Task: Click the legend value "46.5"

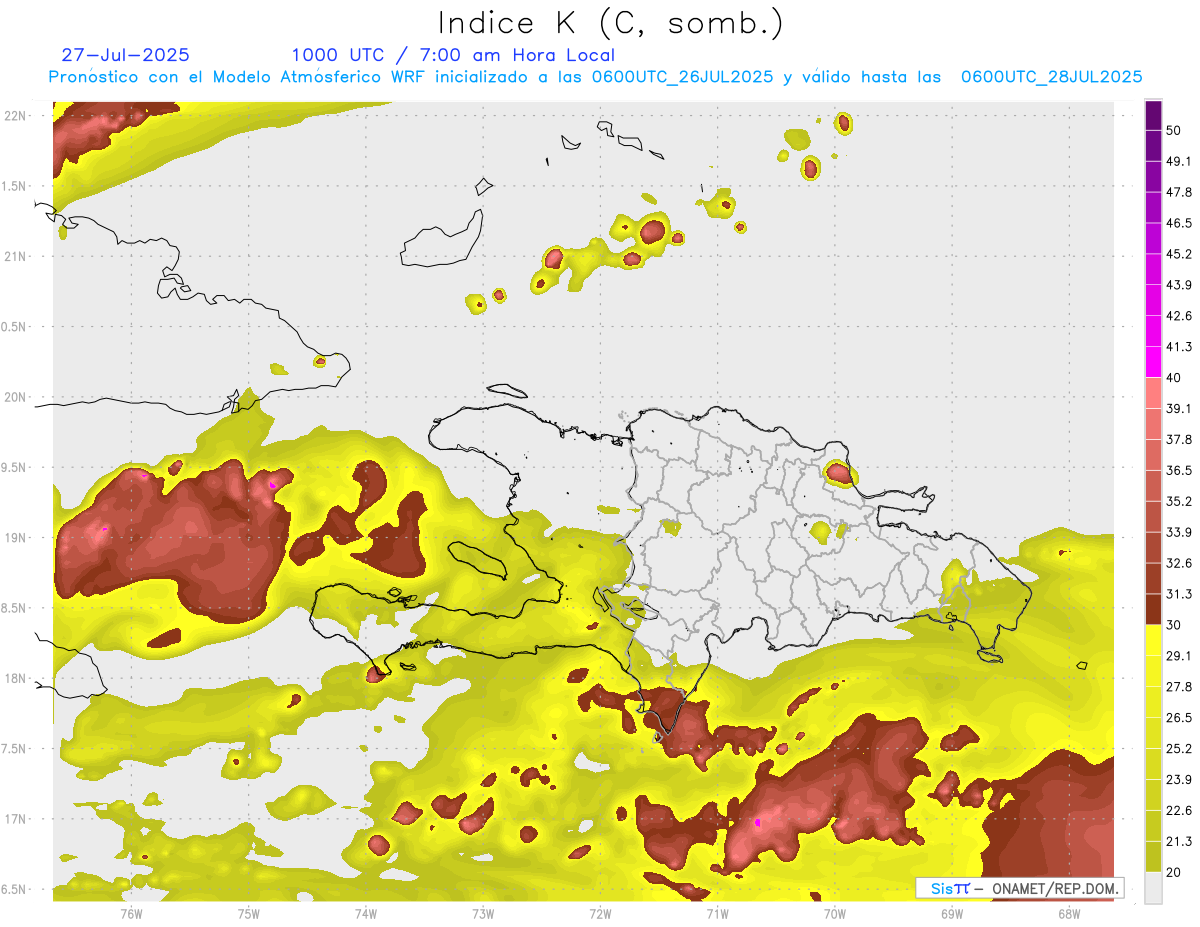Action: tap(1179, 223)
